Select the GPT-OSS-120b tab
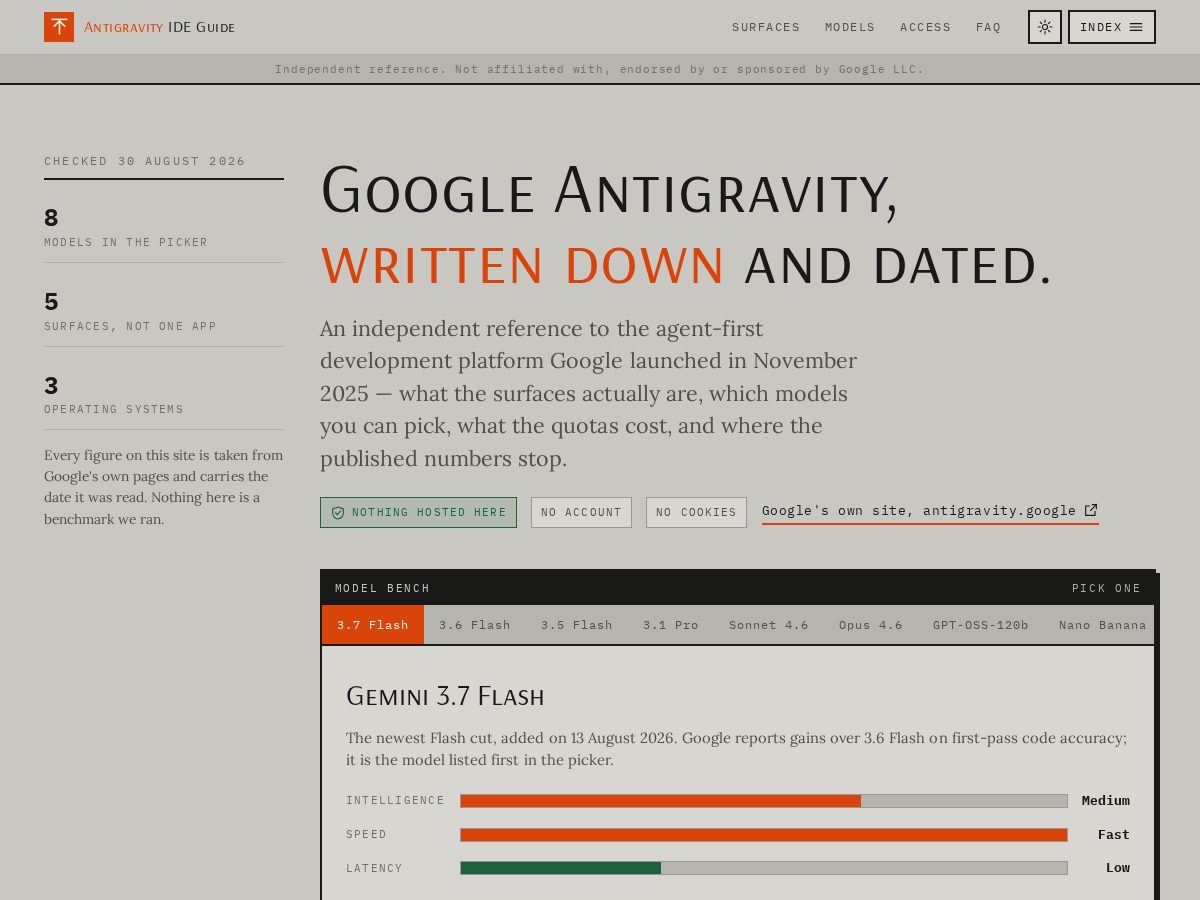This screenshot has width=1200, height=900. click(x=981, y=625)
